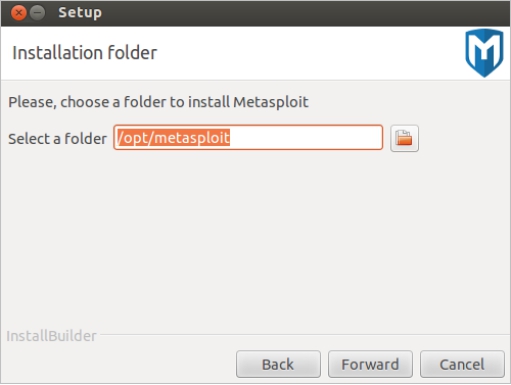
Task: Click the Installation folder heading
Action: pyautogui.click(x=84, y=53)
